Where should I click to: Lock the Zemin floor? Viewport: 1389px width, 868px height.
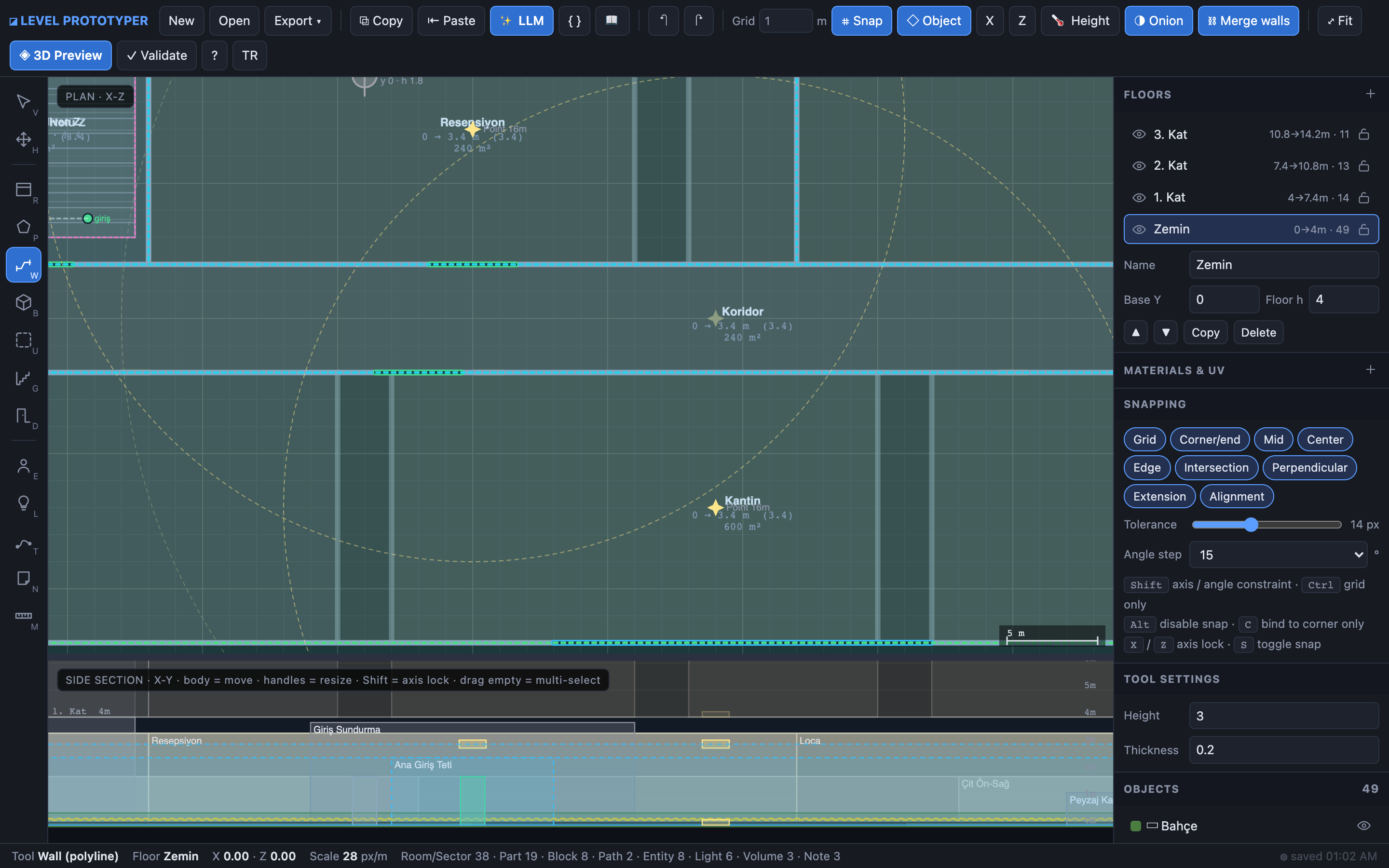1364,230
